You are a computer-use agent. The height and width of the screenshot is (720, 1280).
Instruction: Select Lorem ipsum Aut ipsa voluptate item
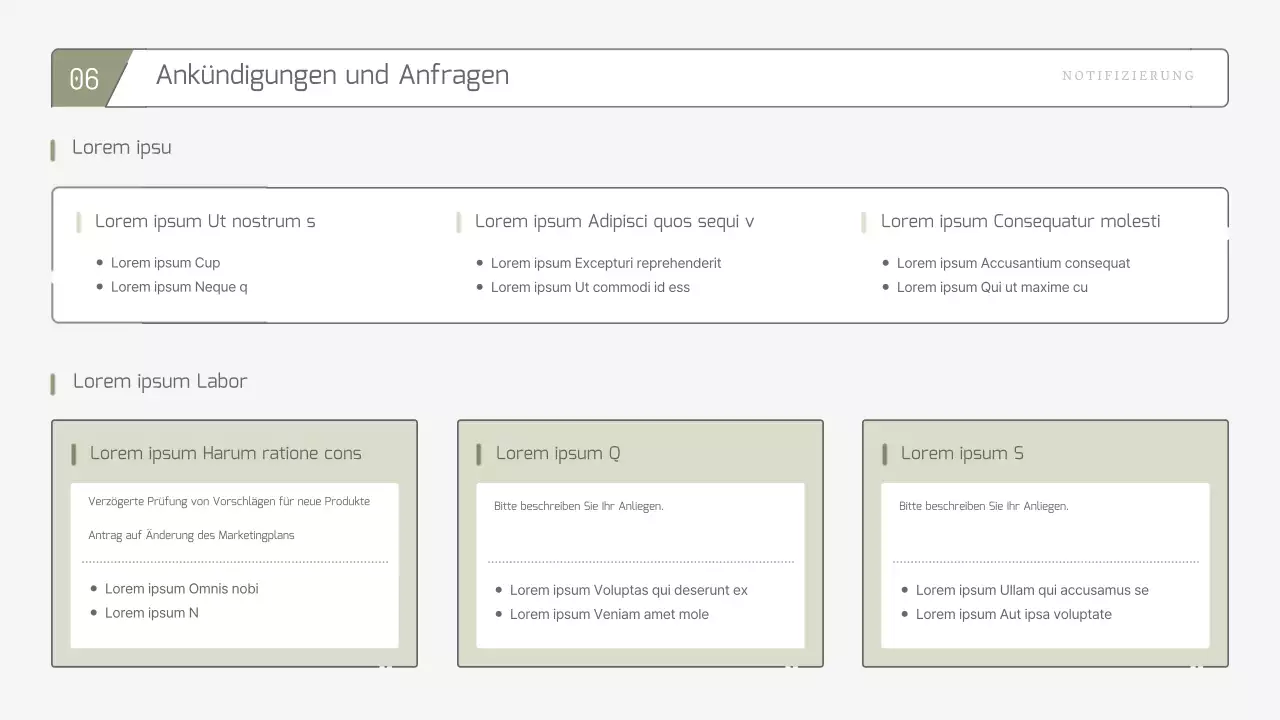(x=1013, y=614)
